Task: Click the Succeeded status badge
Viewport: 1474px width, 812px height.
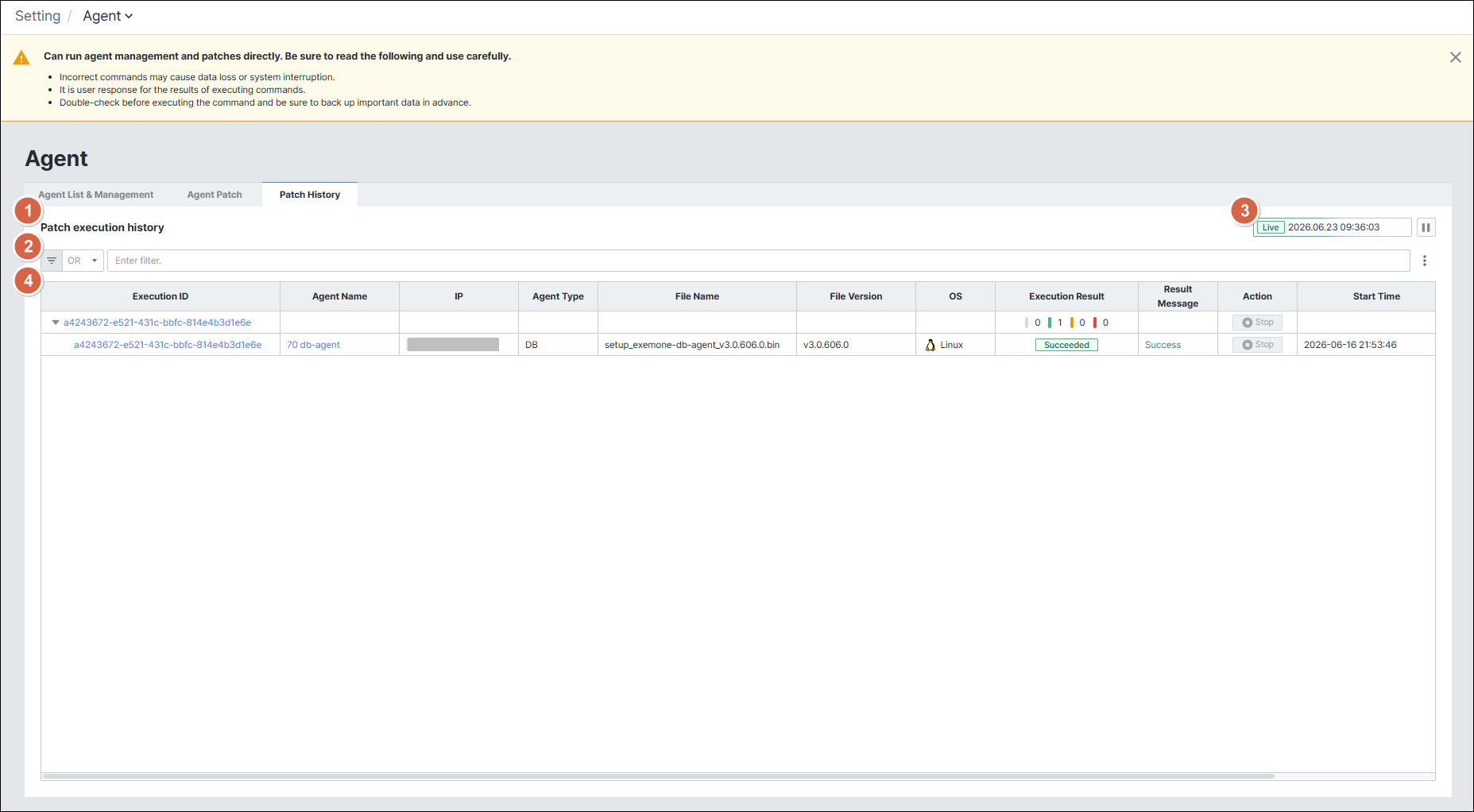Action: tap(1066, 345)
